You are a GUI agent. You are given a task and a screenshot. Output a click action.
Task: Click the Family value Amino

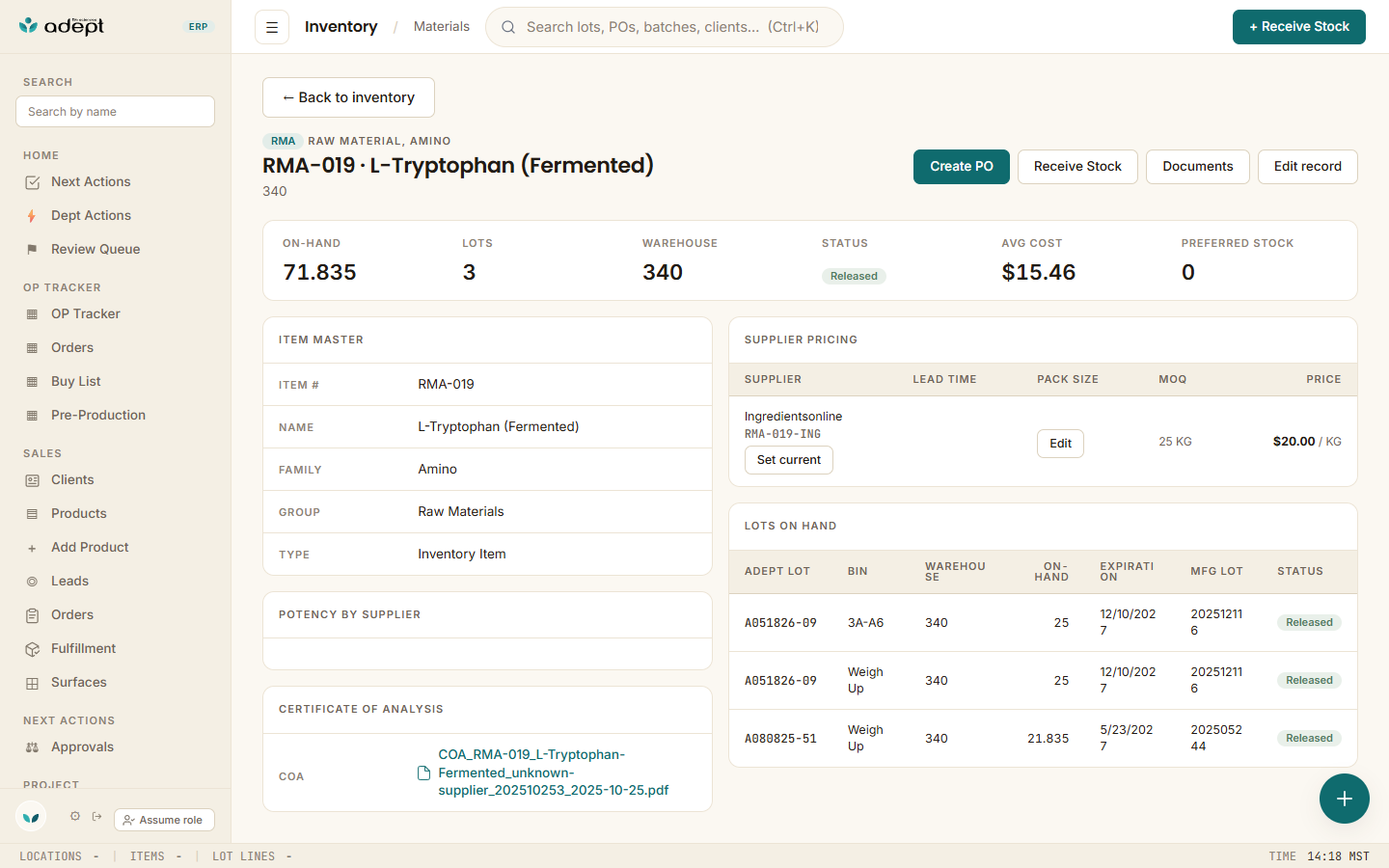438,470
